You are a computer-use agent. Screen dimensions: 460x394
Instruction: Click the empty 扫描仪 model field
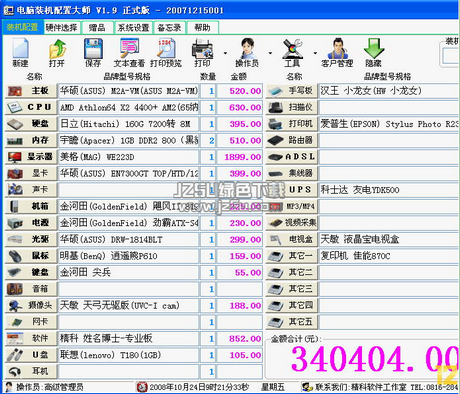tap(389, 107)
